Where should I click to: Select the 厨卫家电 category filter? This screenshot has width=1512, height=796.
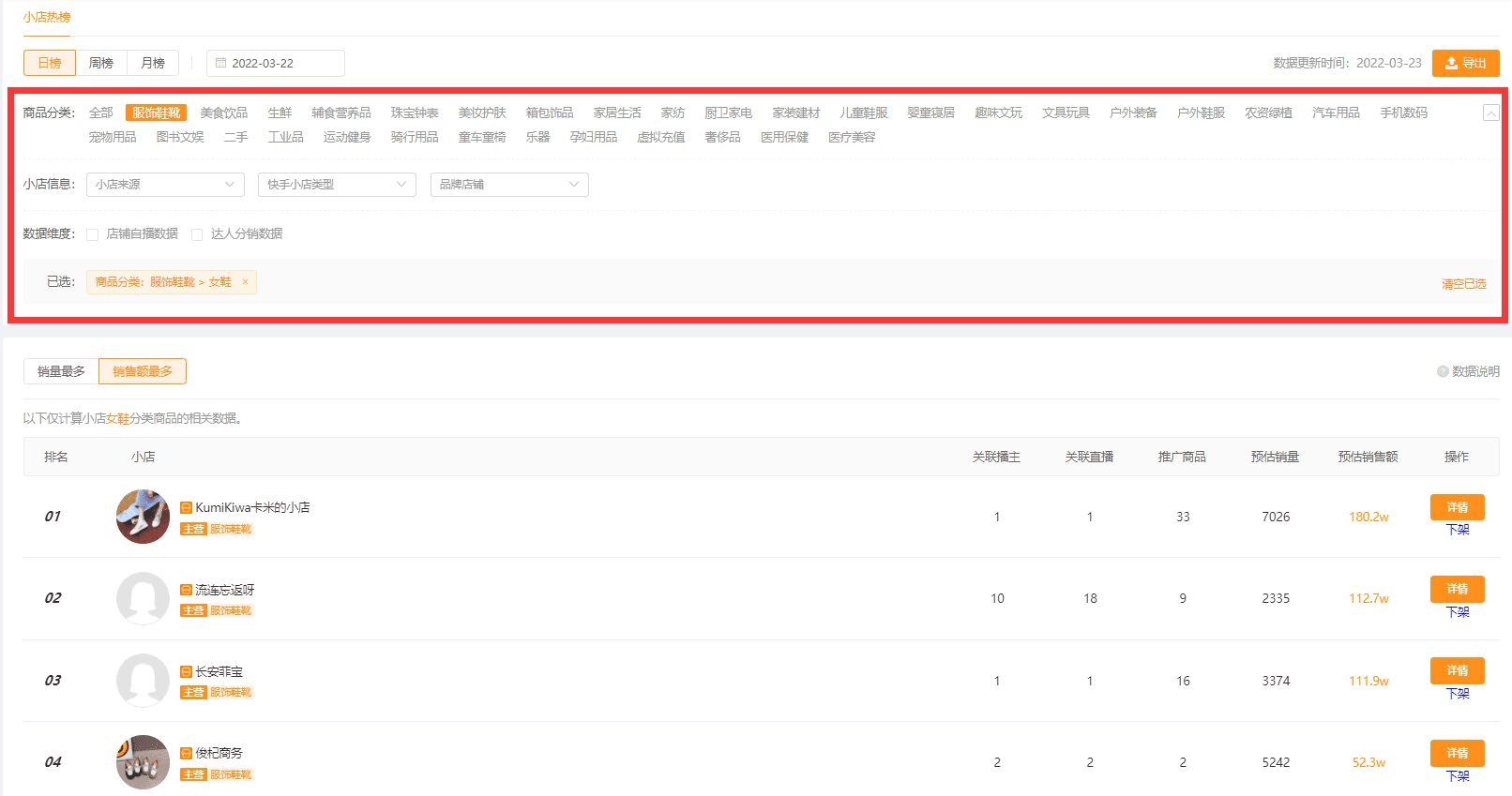pyautogui.click(x=729, y=113)
